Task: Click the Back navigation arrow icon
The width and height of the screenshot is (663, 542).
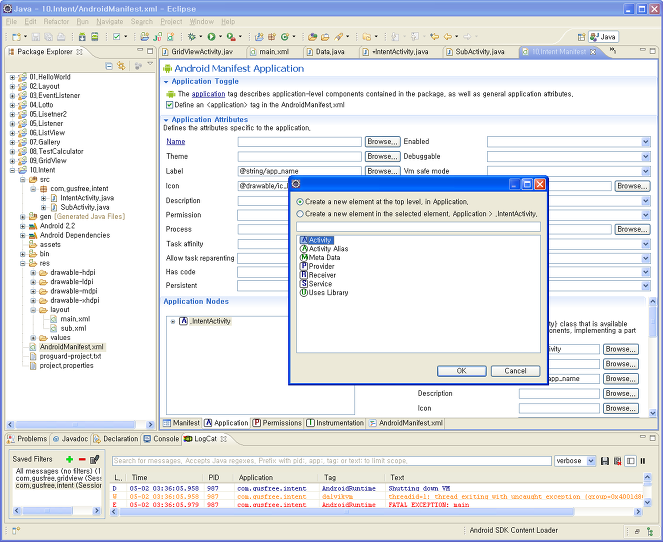Action: tap(448, 37)
